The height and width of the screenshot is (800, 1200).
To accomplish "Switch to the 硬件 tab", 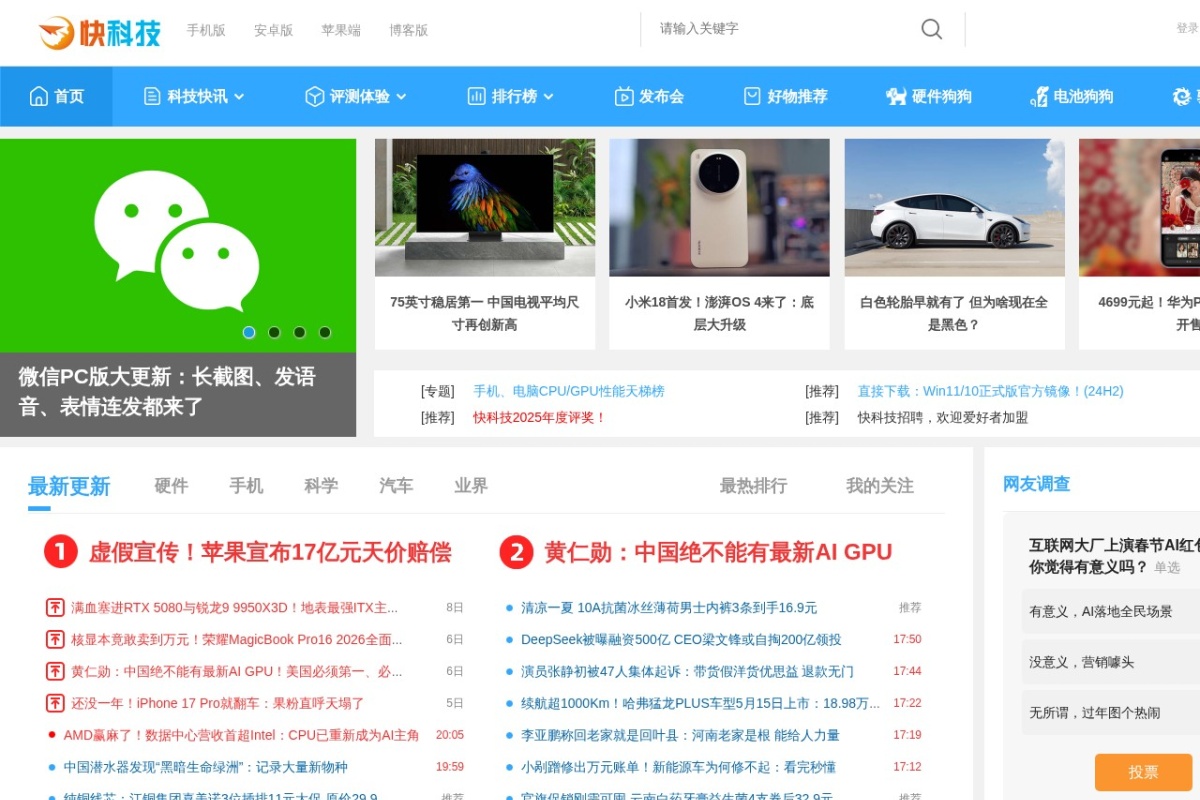I will [x=171, y=486].
